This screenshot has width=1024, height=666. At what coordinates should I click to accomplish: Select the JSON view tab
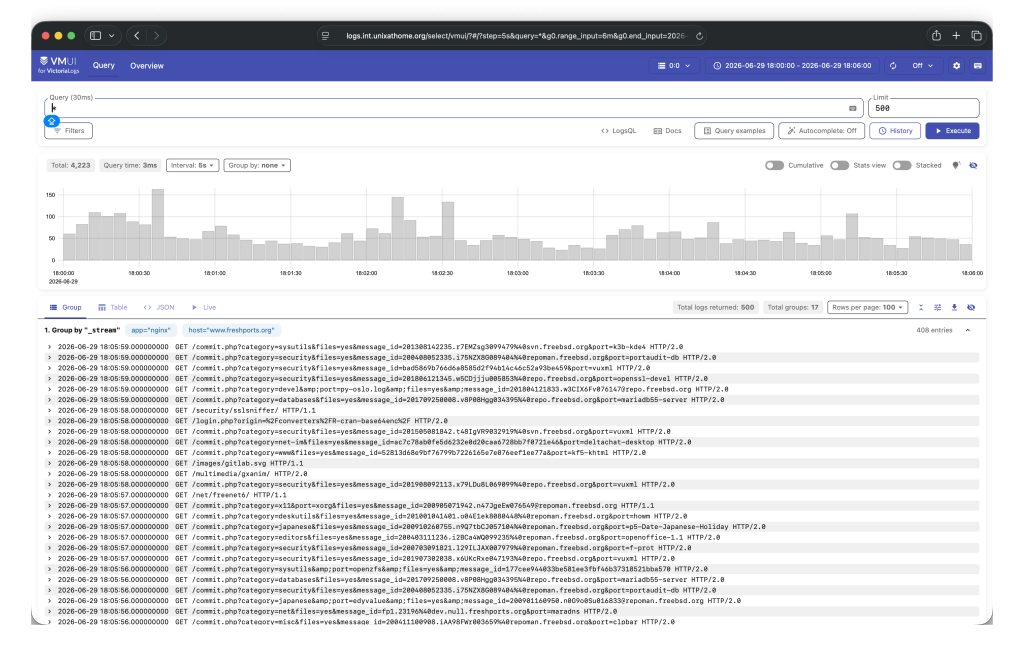(159, 308)
